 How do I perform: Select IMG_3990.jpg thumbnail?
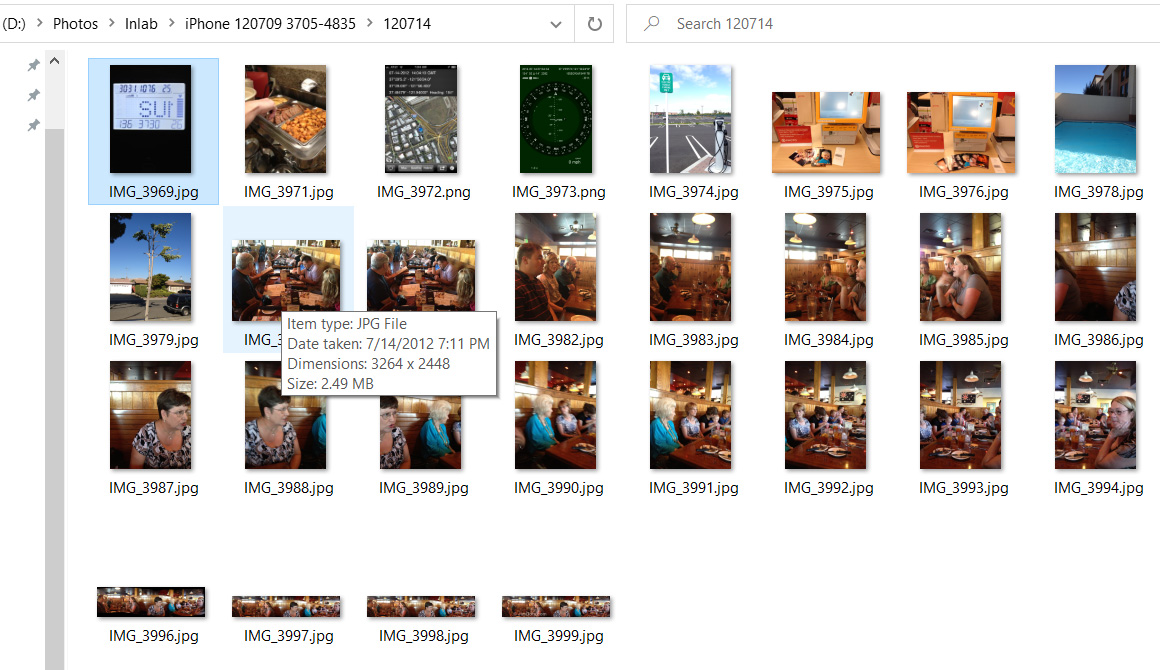tap(556, 415)
